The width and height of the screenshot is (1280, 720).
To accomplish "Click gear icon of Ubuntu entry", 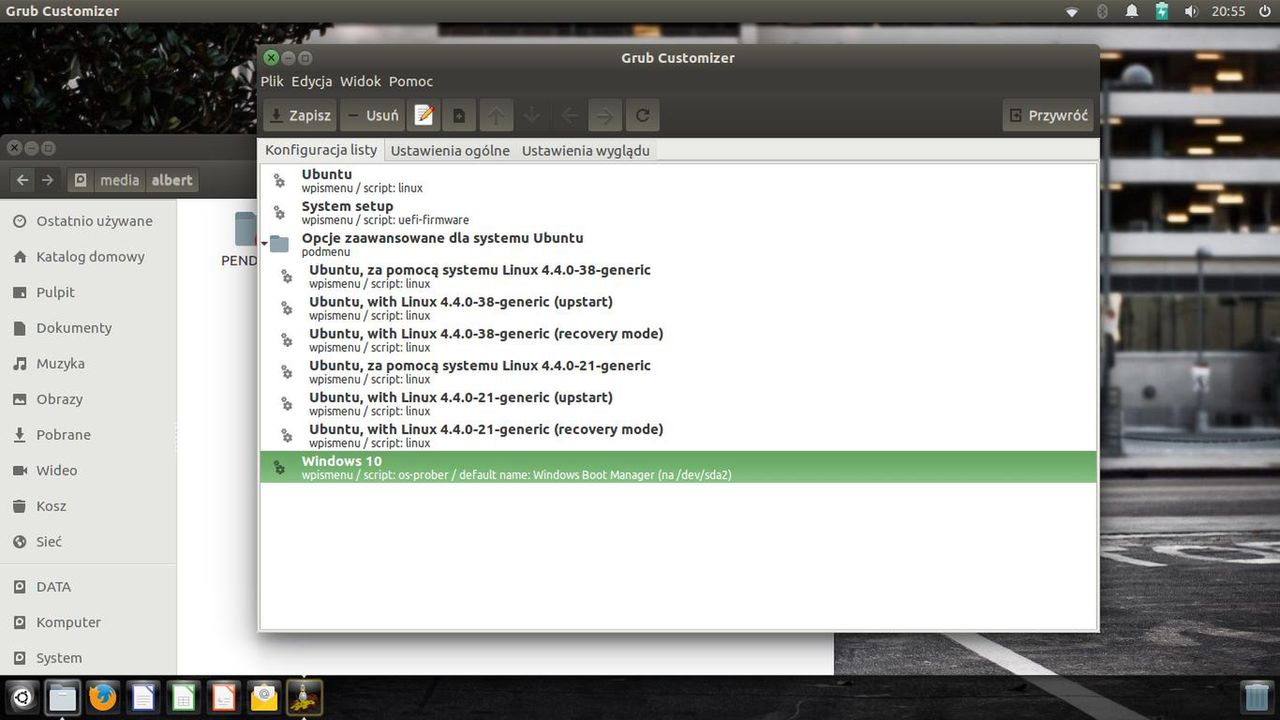I will click(279, 181).
